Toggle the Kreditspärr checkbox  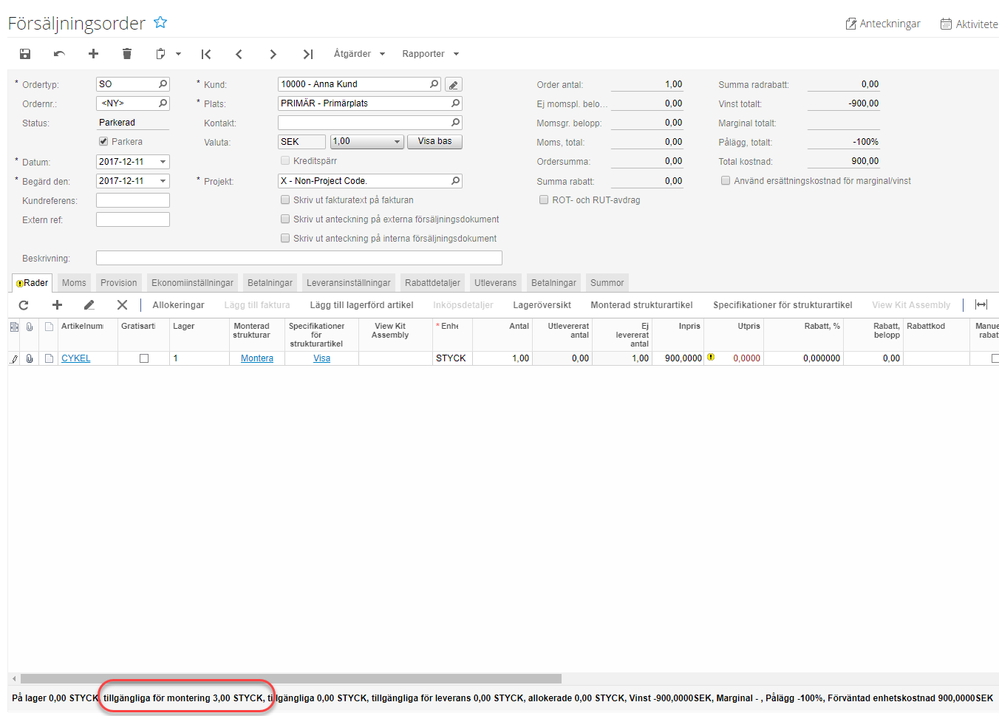pyautogui.click(x=285, y=161)
